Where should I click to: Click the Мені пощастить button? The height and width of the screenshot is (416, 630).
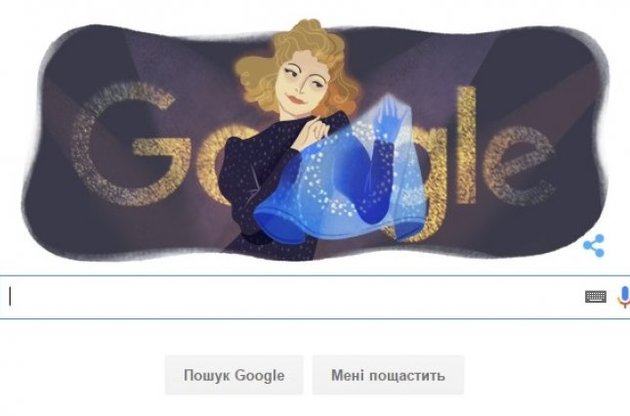(388, 375)
